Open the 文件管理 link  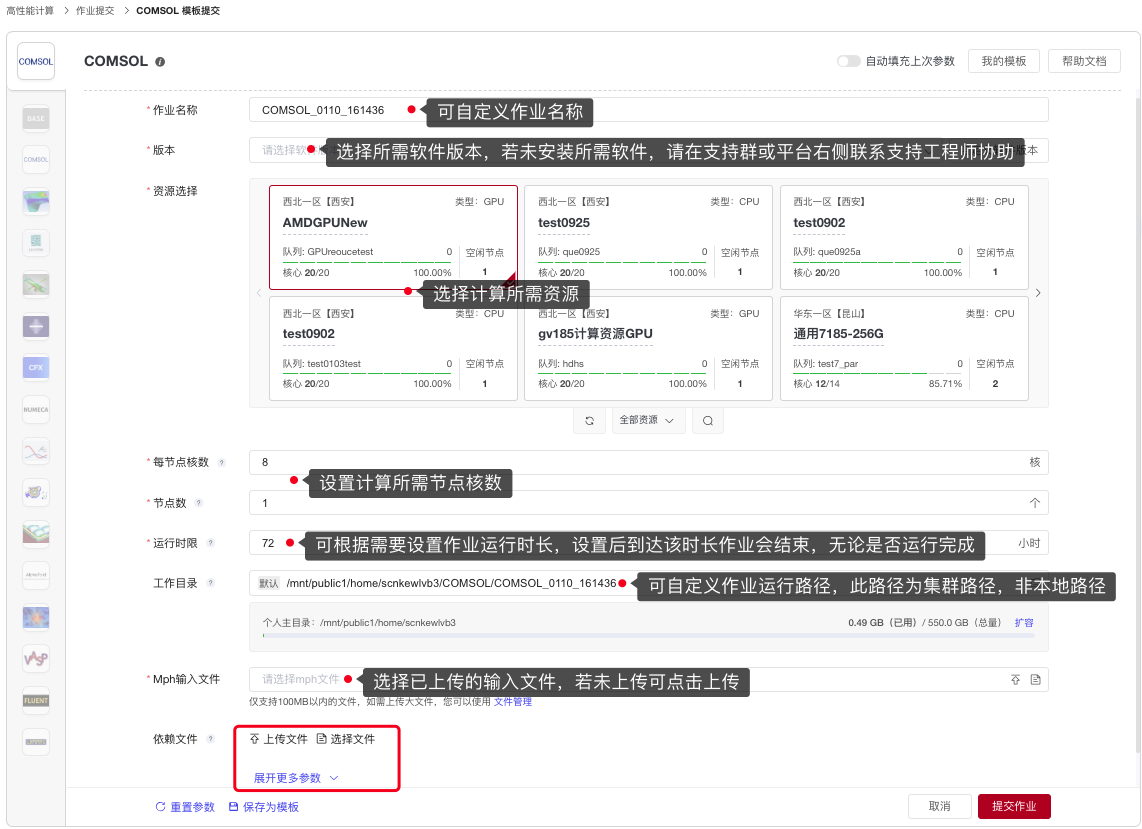pos(513,702)
